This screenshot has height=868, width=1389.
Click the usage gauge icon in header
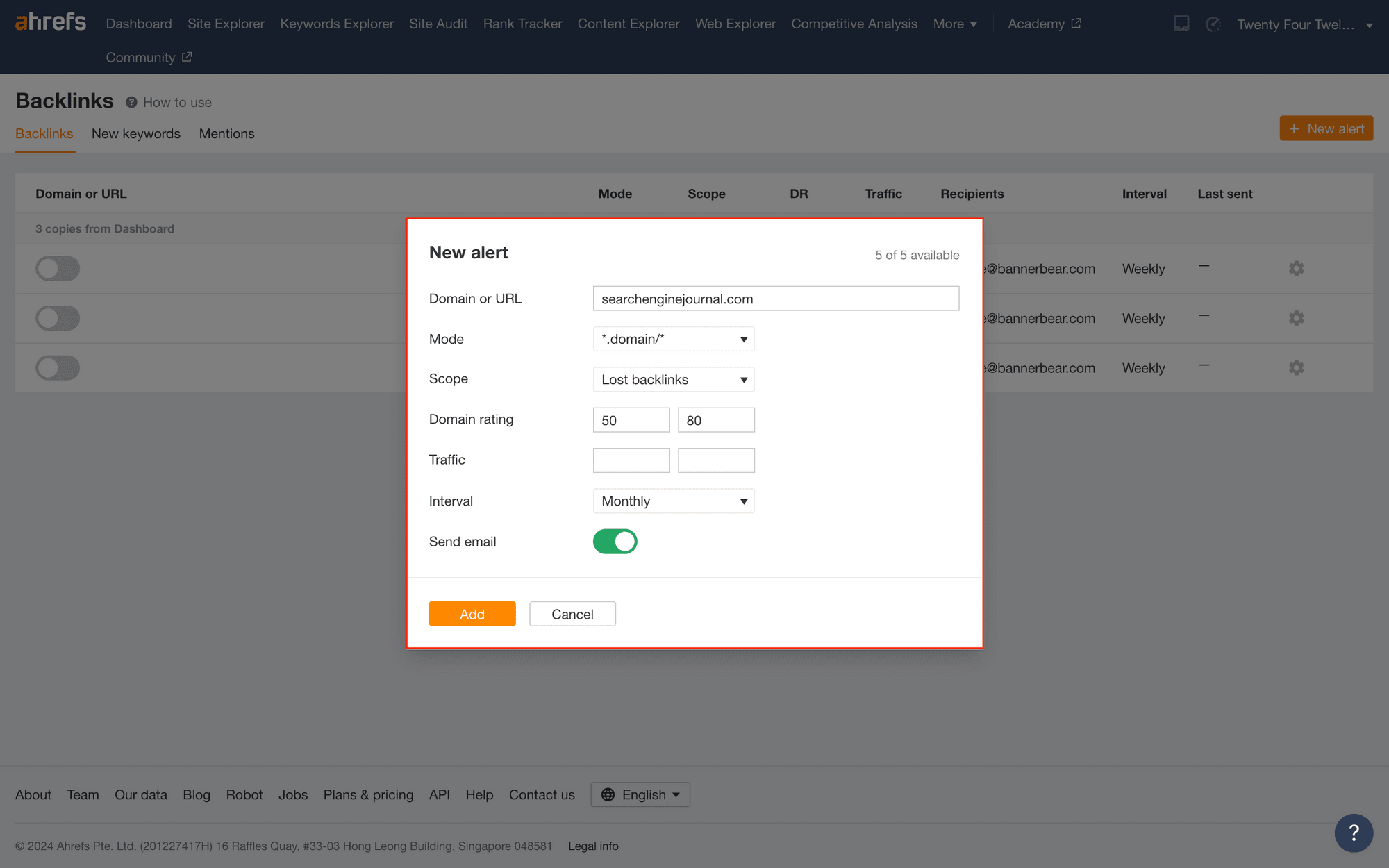[x=1213, y=24]
